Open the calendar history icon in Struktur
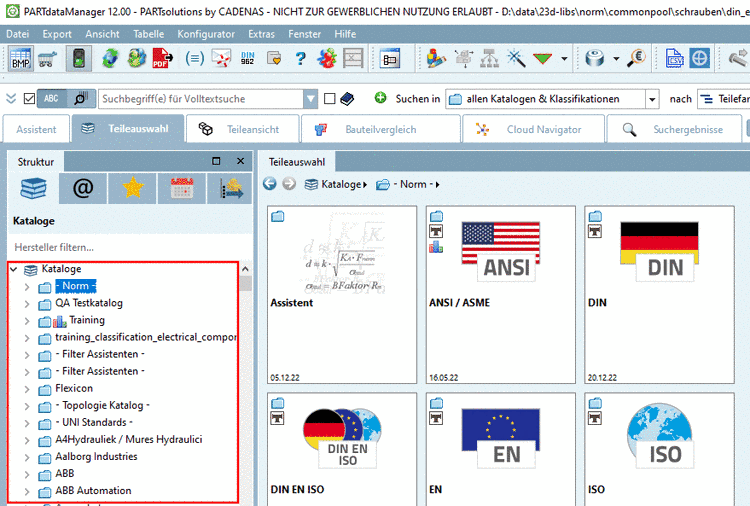This screenshot has width=750, height=506. [x=182, y=188]
